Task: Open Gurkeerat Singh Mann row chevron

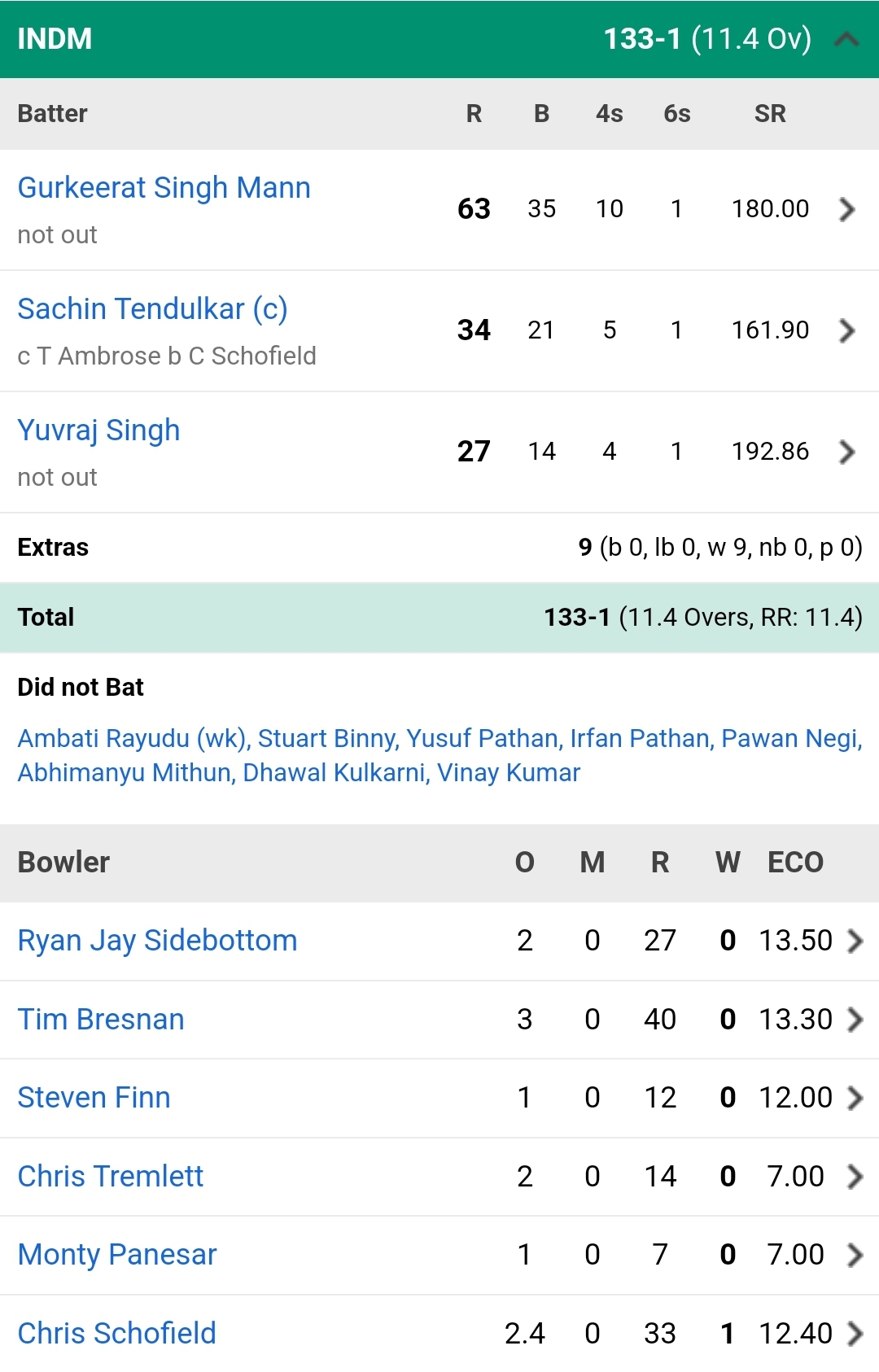Action: (846, 209)
